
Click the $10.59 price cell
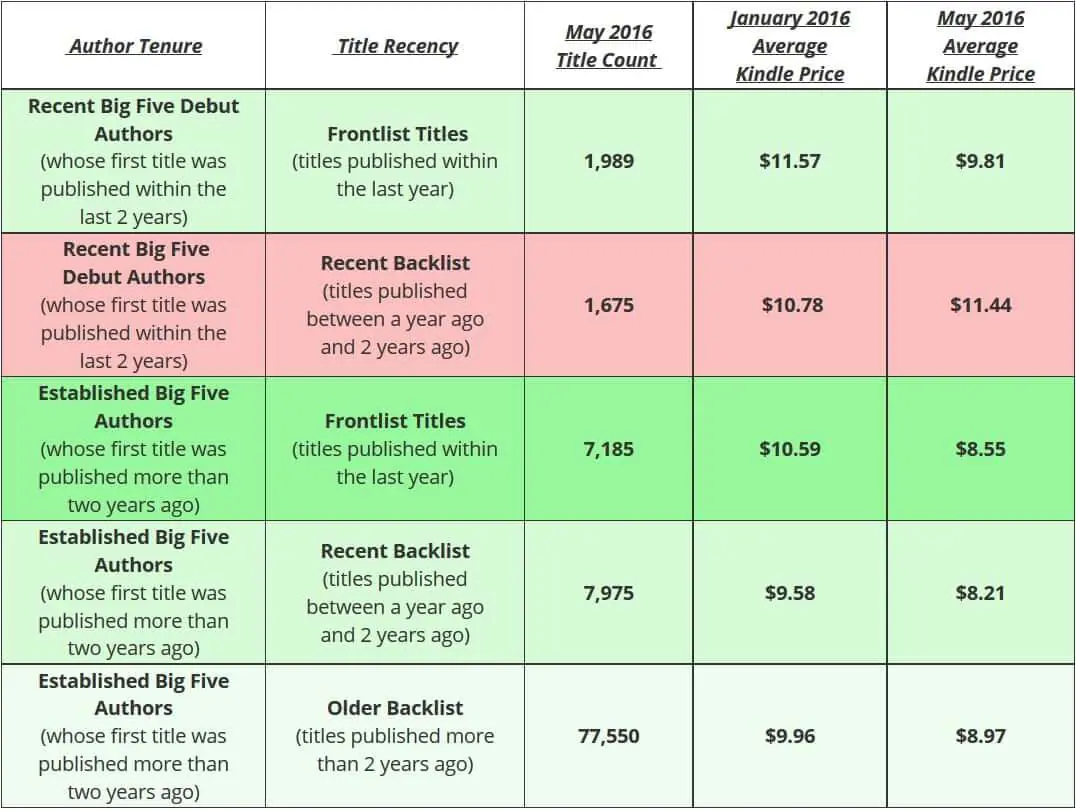tap(790, 449)
